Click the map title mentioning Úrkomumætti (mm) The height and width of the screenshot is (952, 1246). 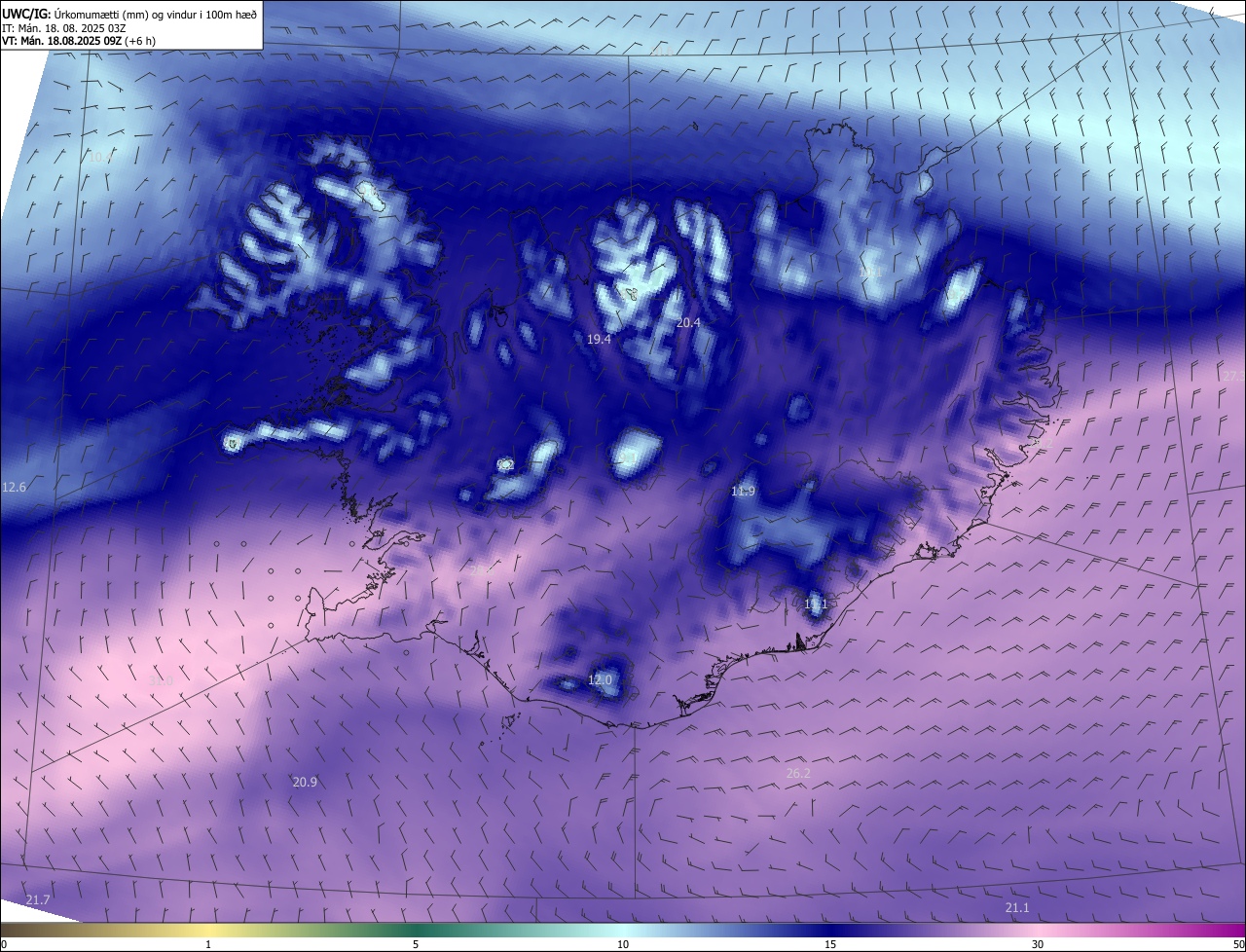coord(128,14)
